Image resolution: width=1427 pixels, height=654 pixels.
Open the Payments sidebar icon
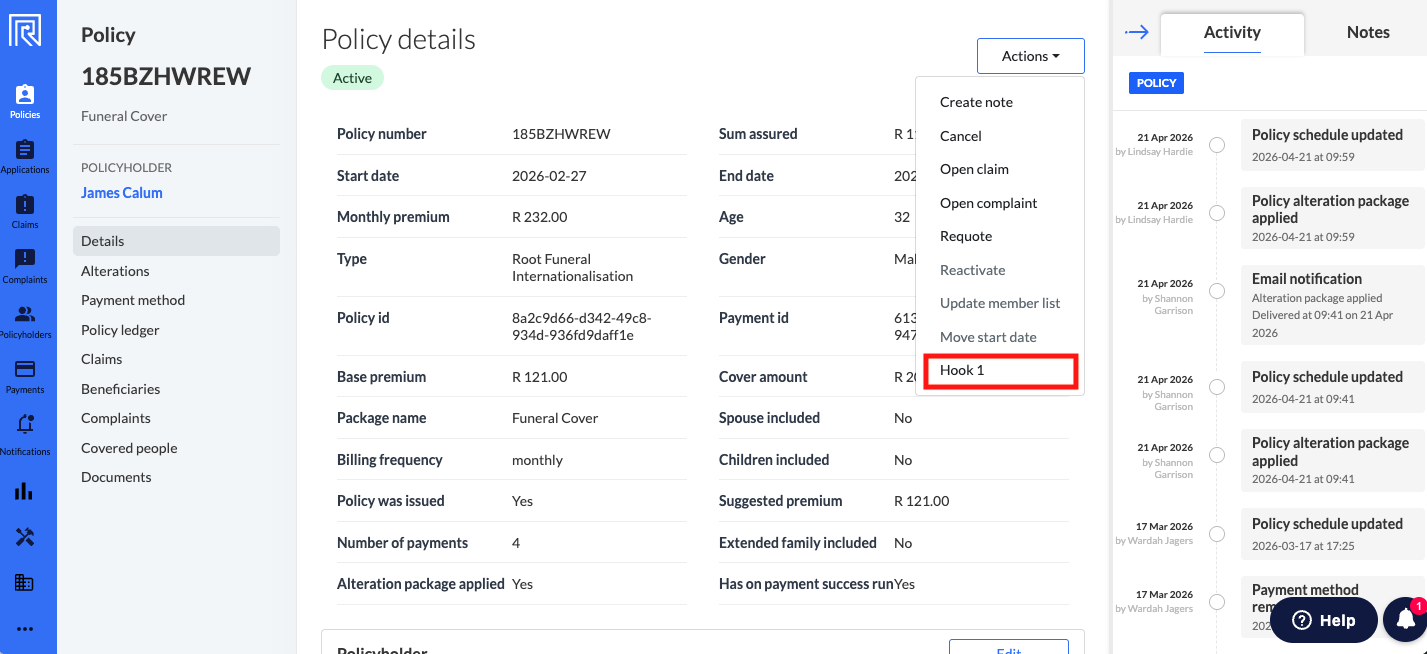pyautogui.click(x=25, y=376)
